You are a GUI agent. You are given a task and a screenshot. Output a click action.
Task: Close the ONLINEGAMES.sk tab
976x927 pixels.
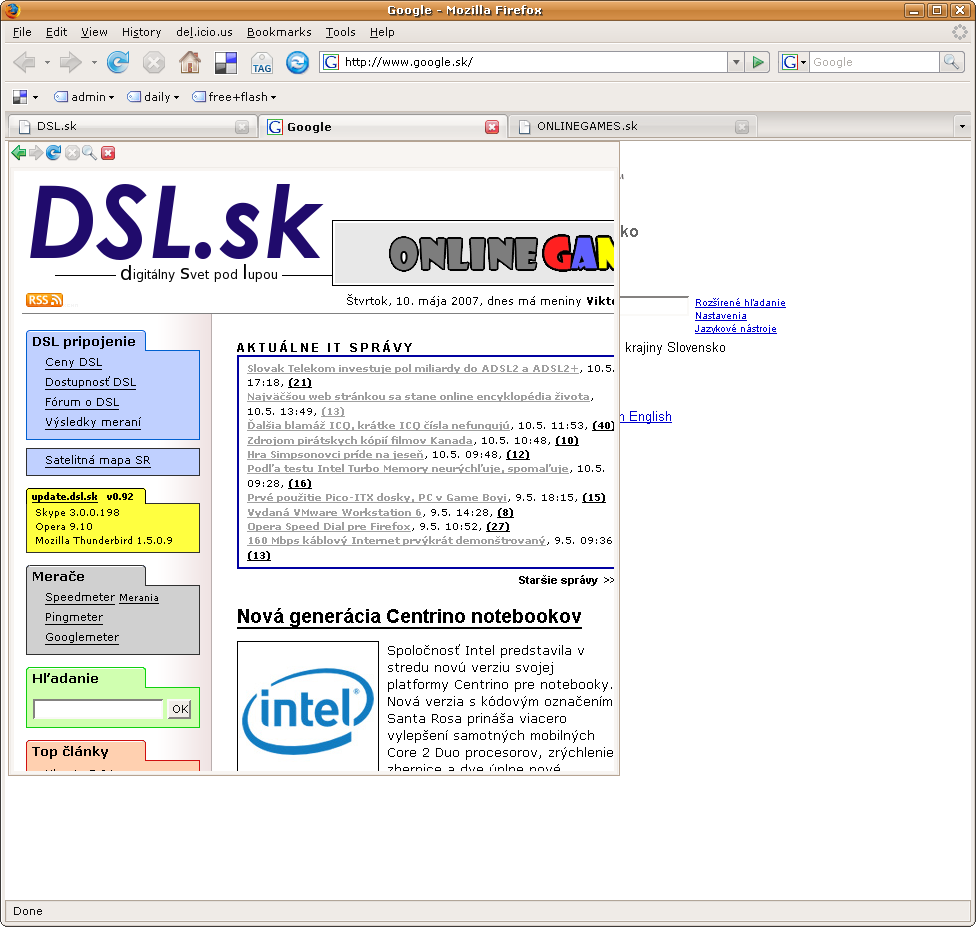(741, 127)
